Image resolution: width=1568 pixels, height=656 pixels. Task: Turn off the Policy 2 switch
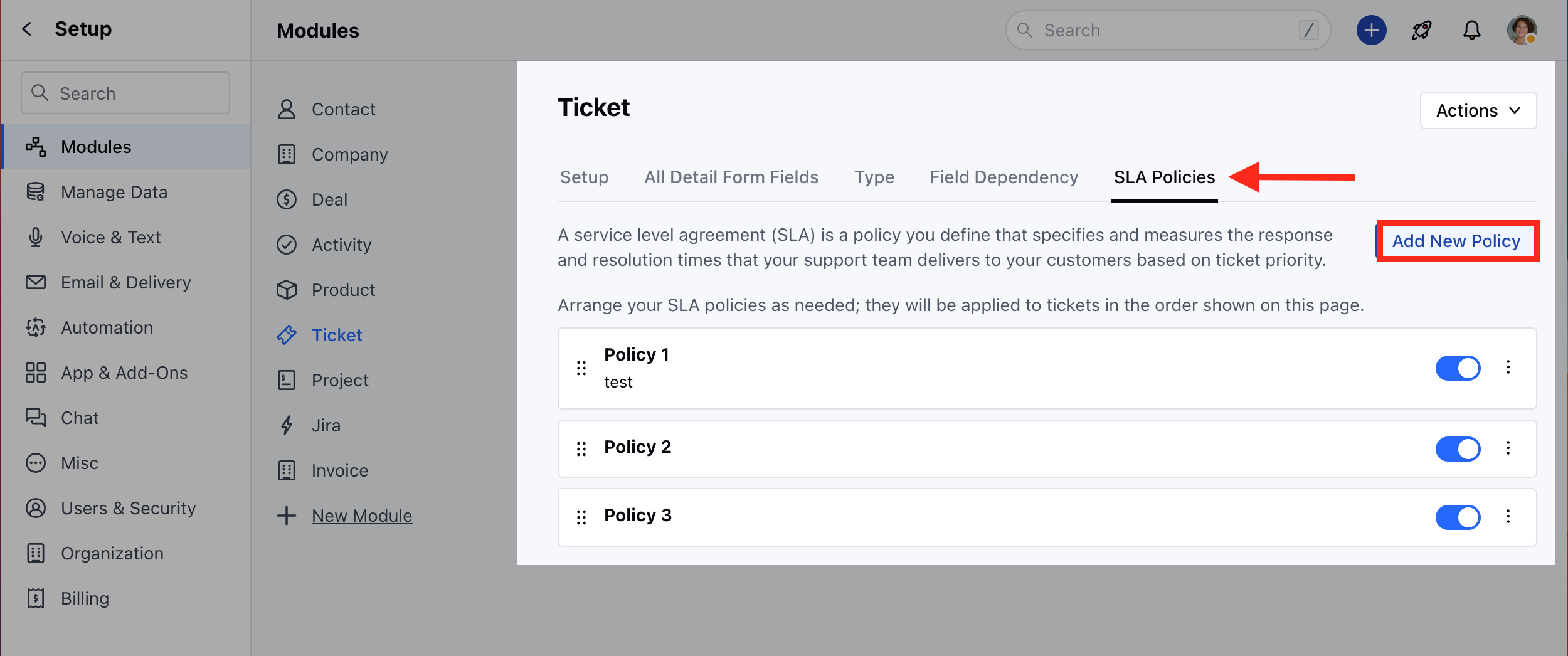[x=1458, y=449]
